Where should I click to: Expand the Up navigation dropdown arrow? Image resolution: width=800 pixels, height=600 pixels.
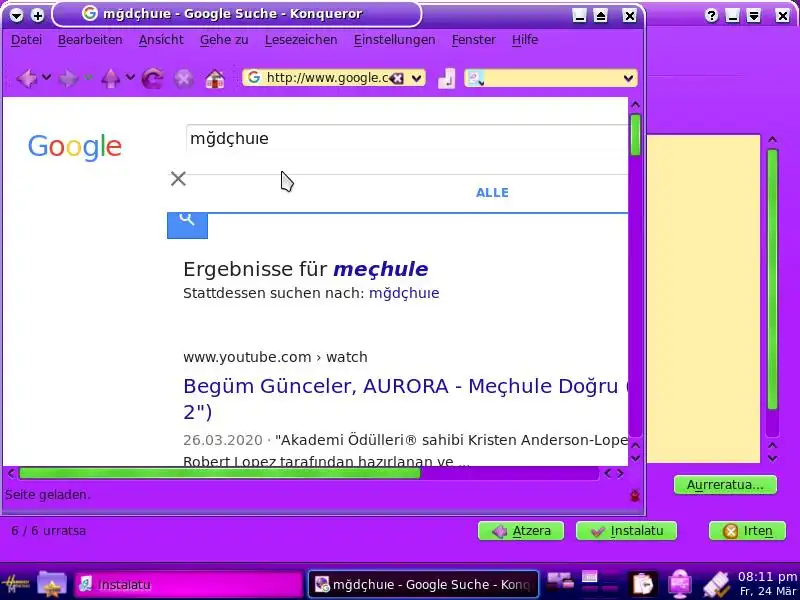[x=130, y=78]
